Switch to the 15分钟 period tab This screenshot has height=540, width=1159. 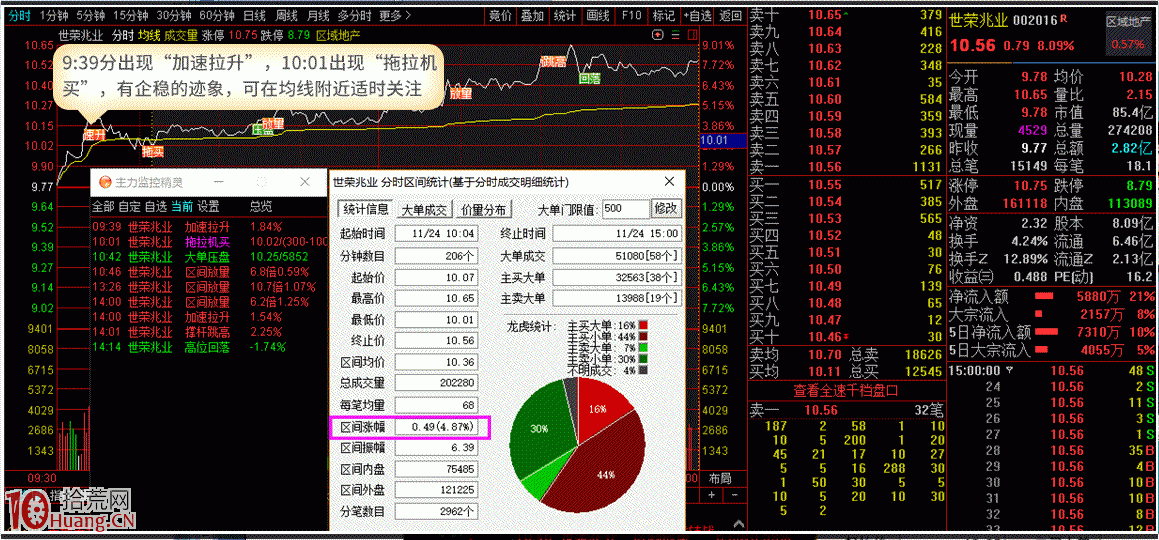click(132, 15)
